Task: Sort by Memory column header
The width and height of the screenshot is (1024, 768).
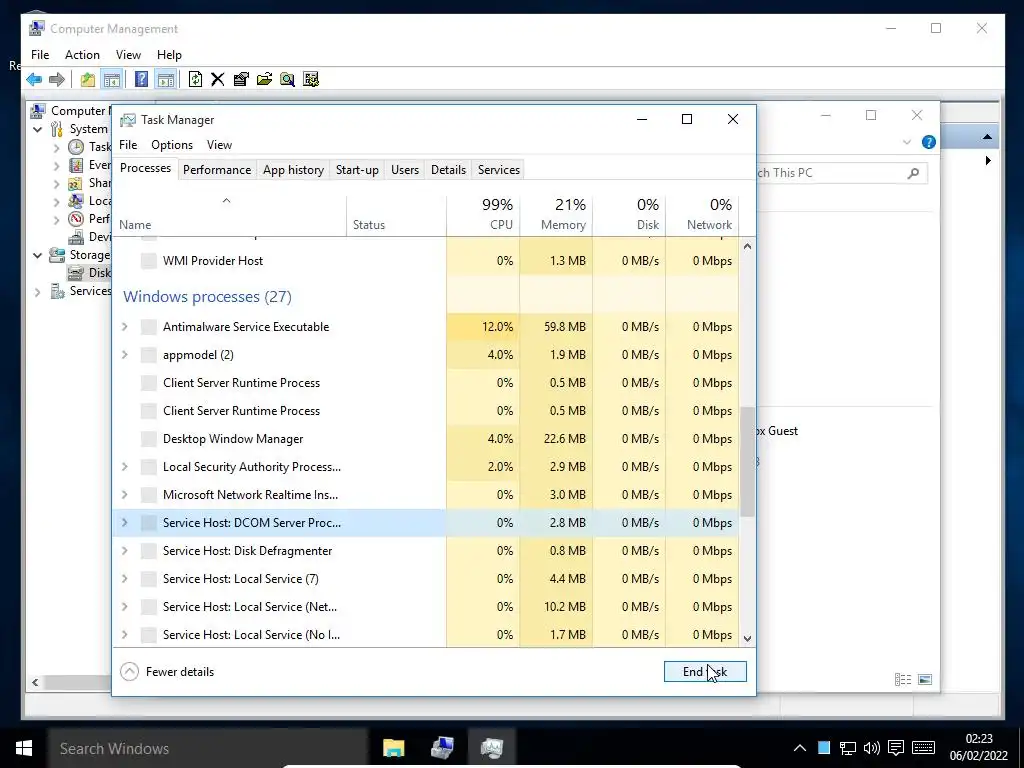Action: (556, 214)
